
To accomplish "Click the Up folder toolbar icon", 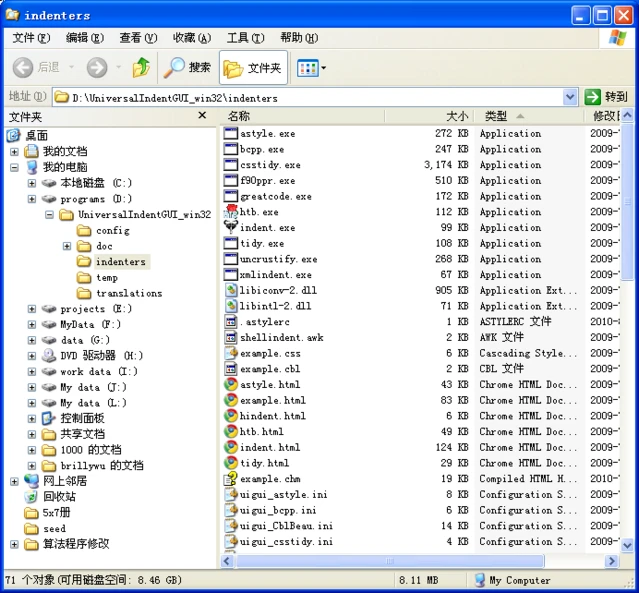I will (x=141, y=67).
